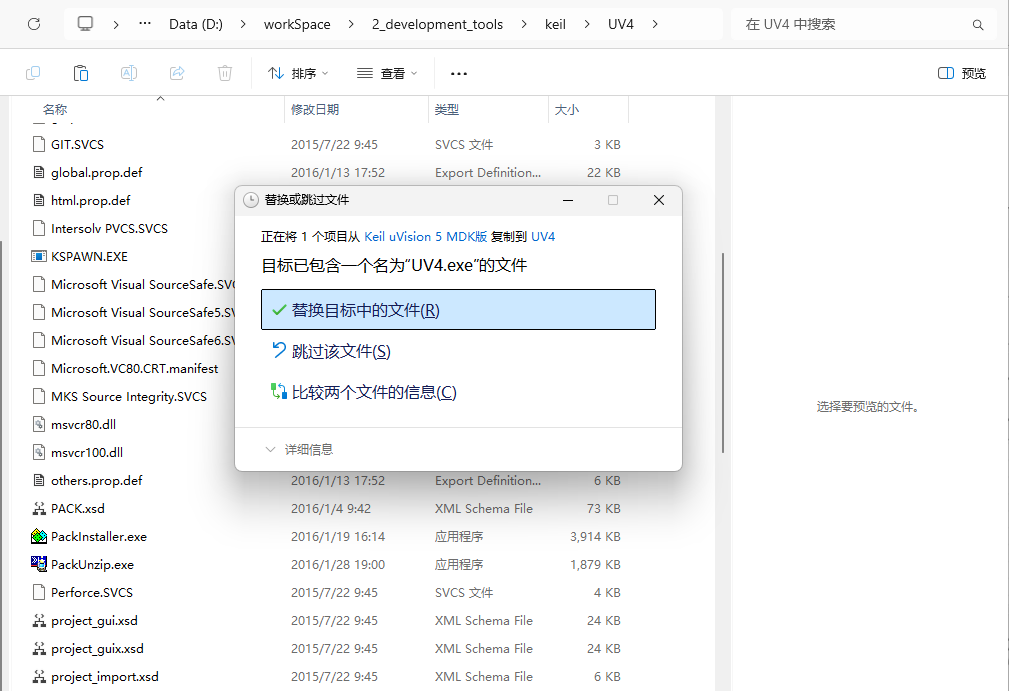The image size is (1009, 691).
Task: Choose 跳过该文件 skip option
Action: [340, 351]
